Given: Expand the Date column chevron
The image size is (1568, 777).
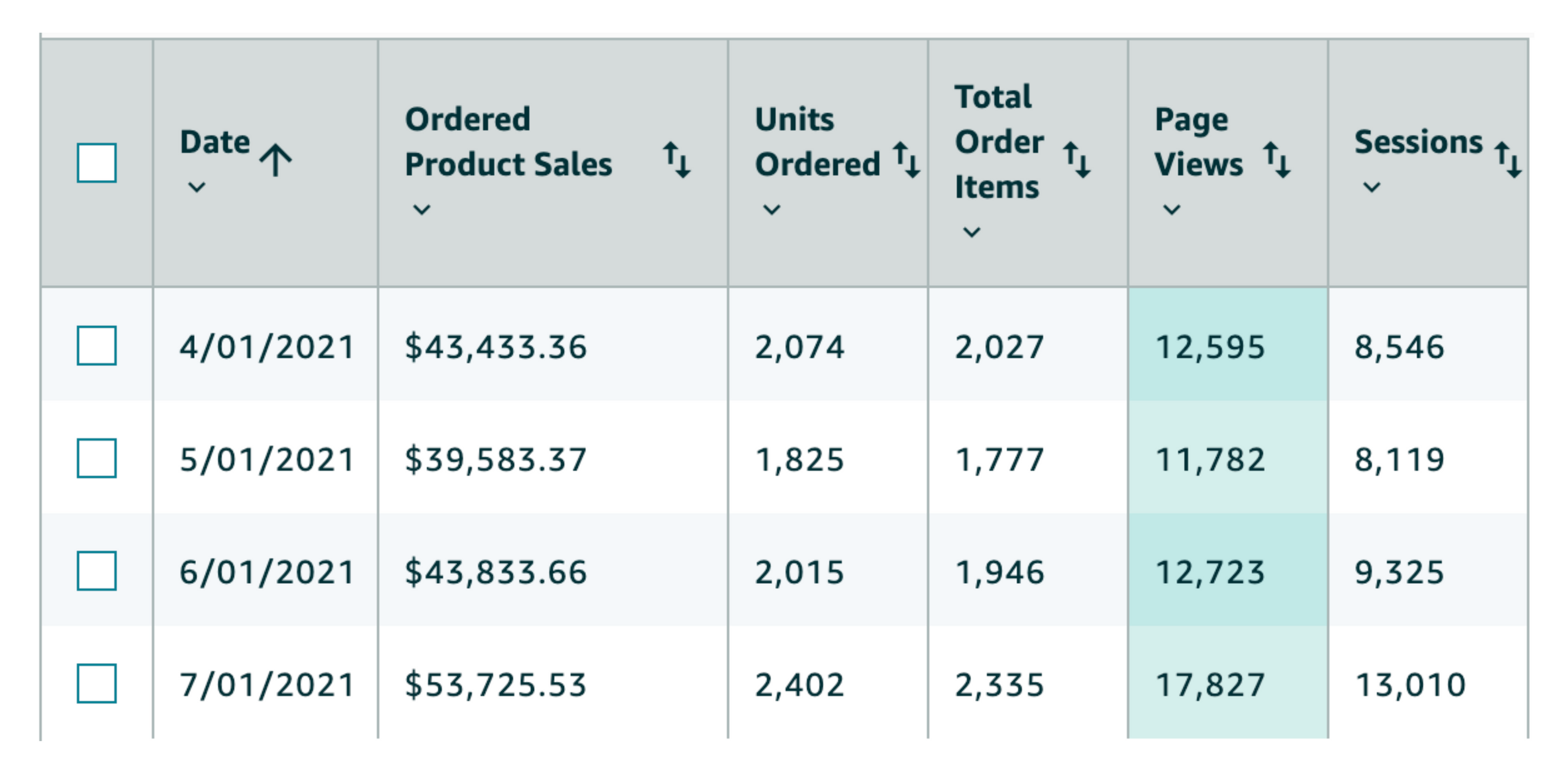Looking at the screenshot, I should coord(197,187).
